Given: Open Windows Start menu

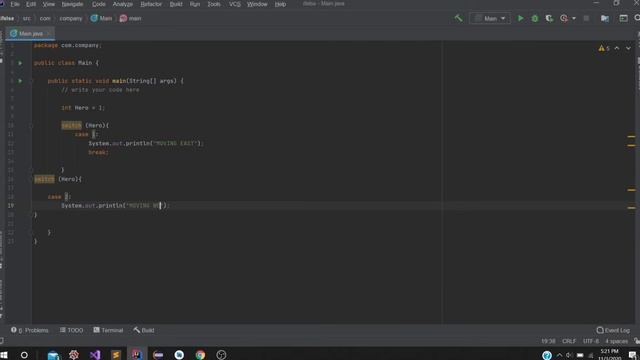Looking at the screenshot, I should pos(4,355).
